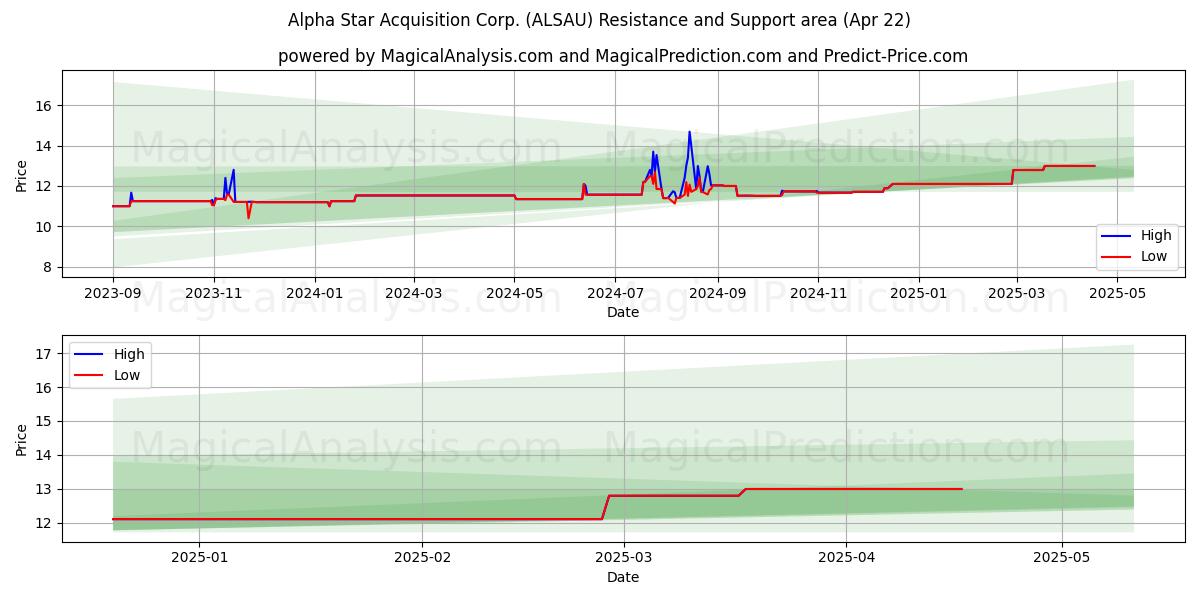This screenshot has height=600, width=1200.
Task: Click 'High' in the upper chart legend
Action: pos(1156,236)
